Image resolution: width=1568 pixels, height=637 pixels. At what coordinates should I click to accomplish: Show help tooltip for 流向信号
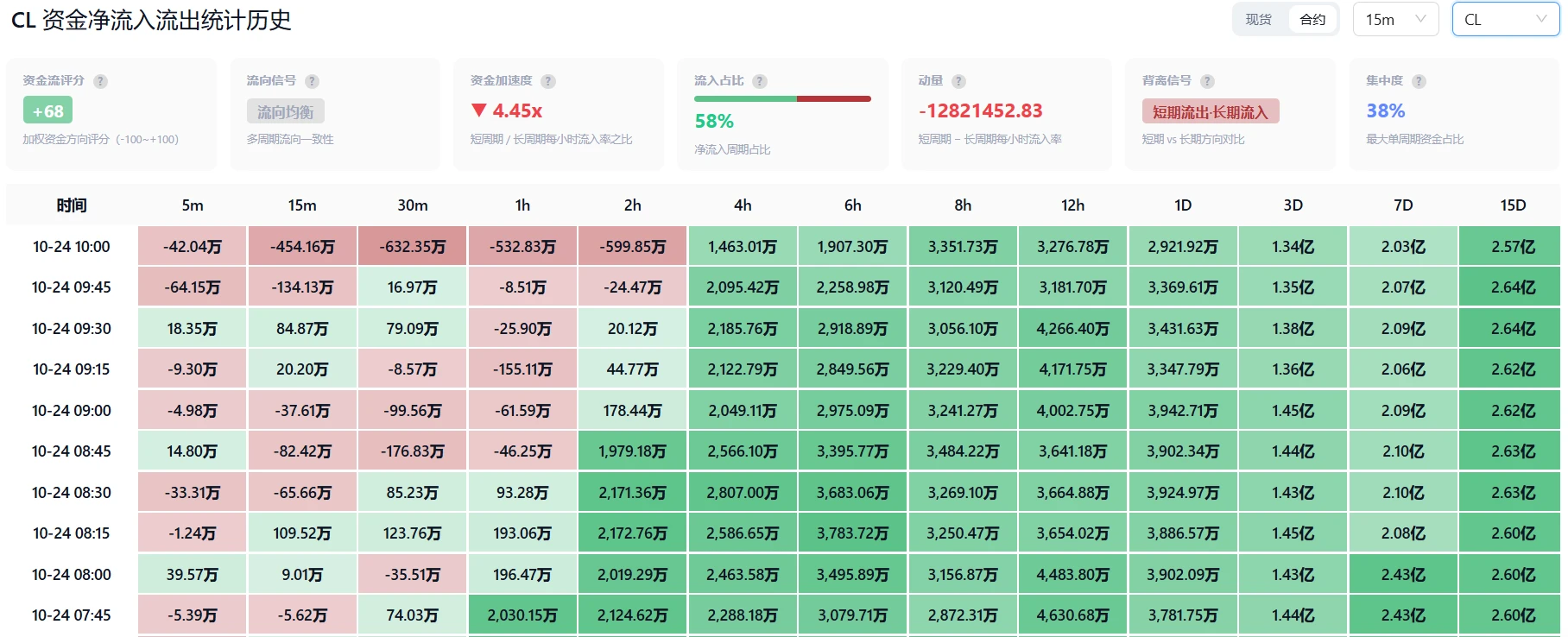313,81
